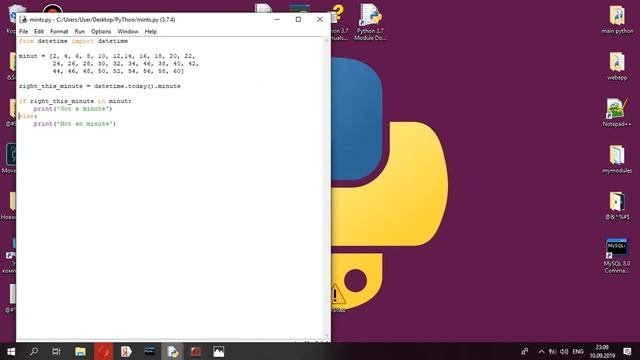This screenshot has width=640, height=360.
Task: Open the Photos app from taskbar
Action: (218, 351)
